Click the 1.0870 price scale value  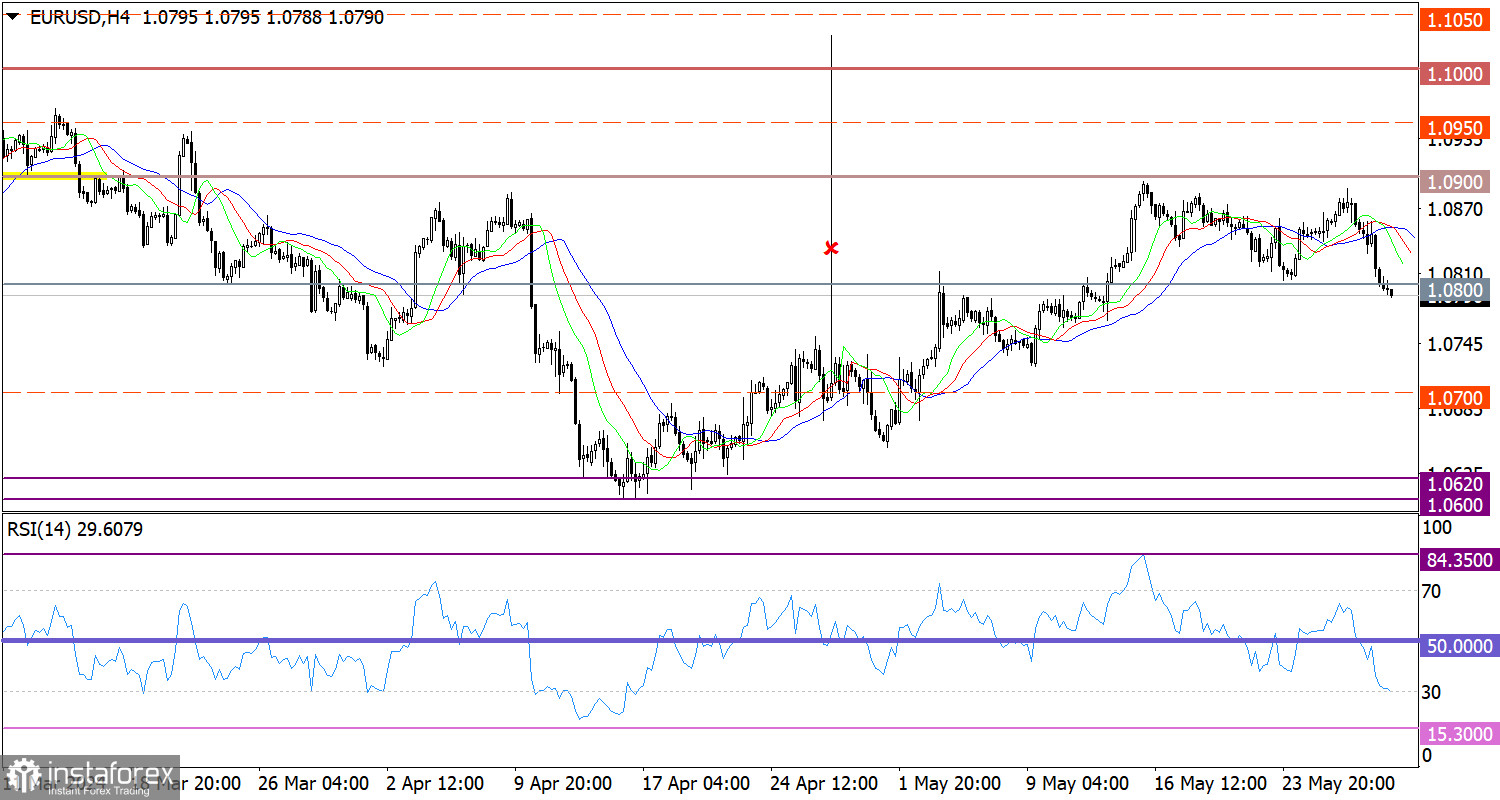pyautogui.click(x=1455, y=209)
